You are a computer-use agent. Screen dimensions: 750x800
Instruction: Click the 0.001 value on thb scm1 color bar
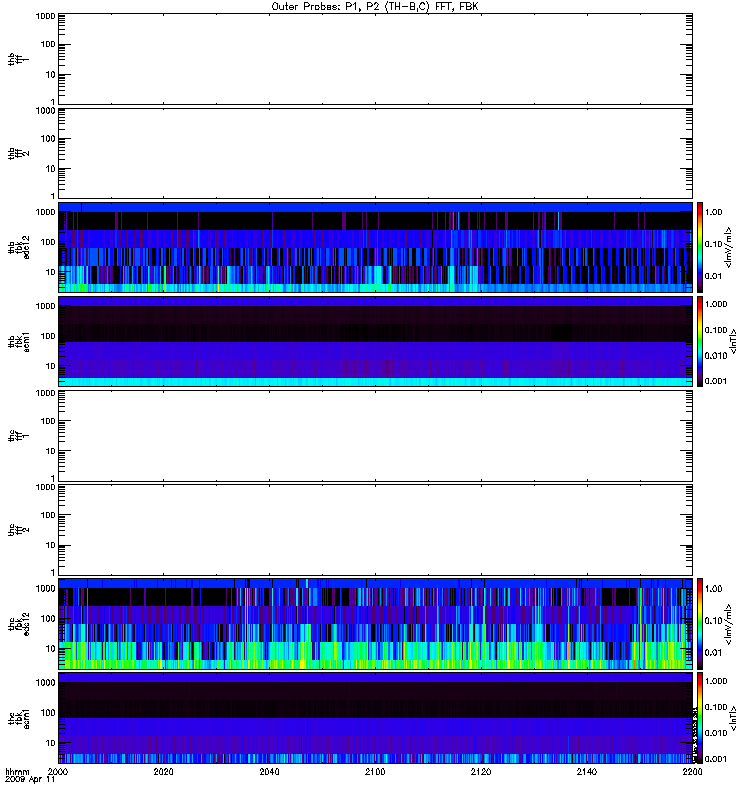click(x=716, y=381)
